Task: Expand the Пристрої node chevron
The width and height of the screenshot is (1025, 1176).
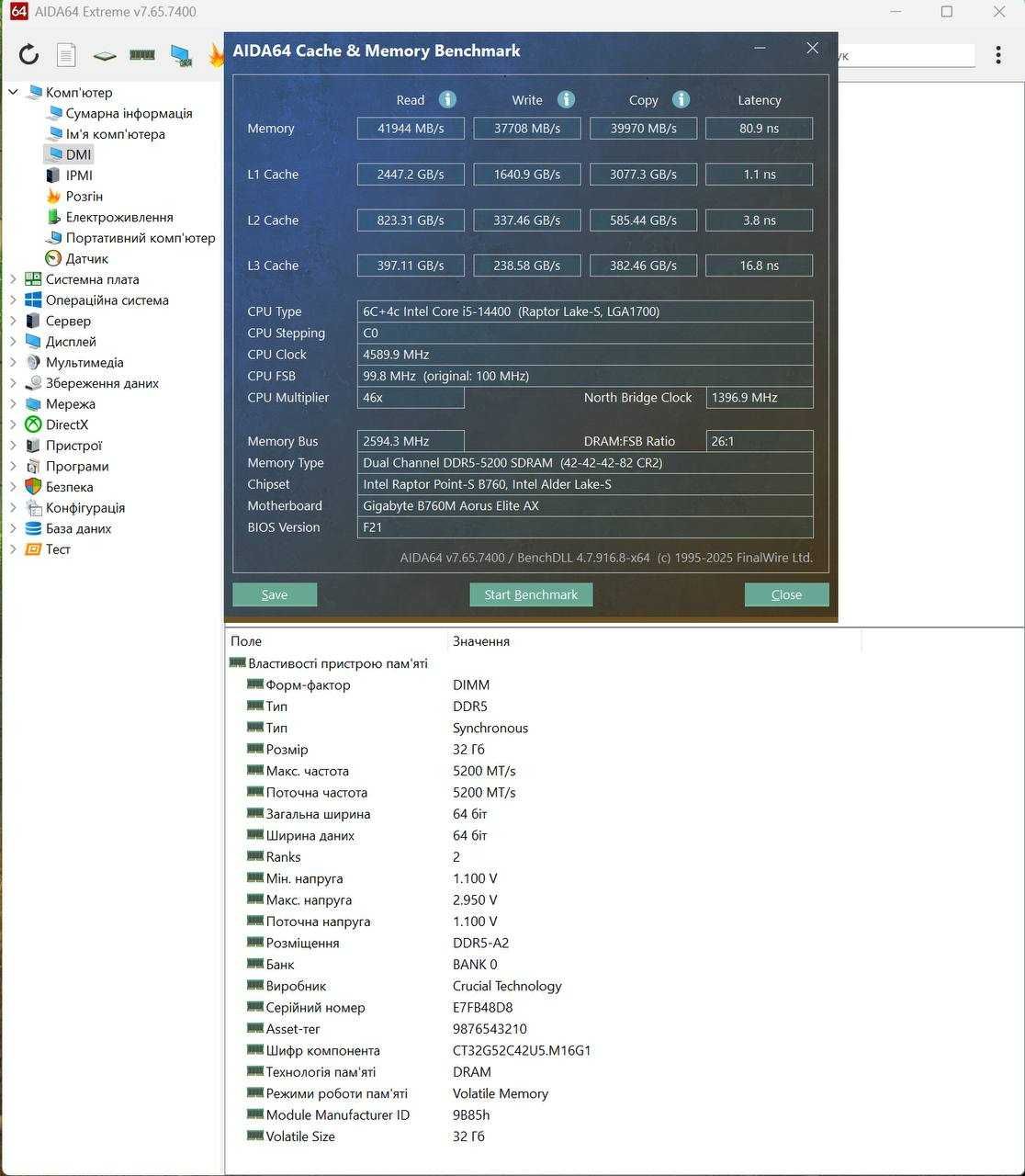Action: click(14, 446)
